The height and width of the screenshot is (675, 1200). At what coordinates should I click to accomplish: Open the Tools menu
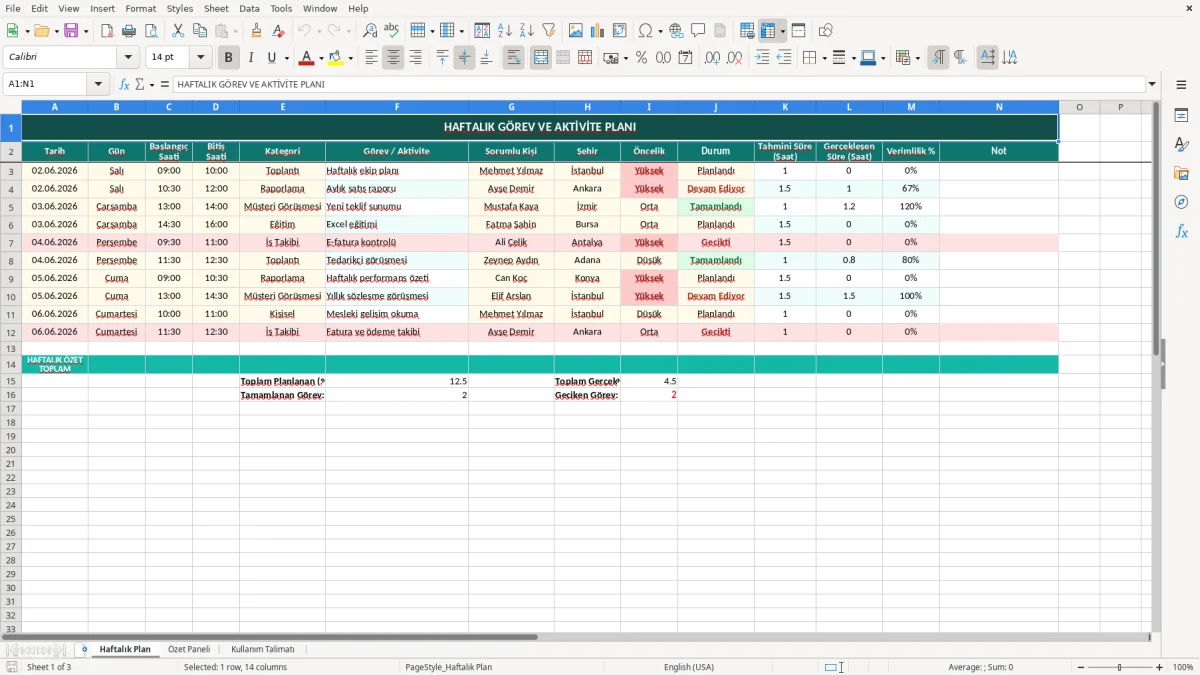[x=281, y=8]
